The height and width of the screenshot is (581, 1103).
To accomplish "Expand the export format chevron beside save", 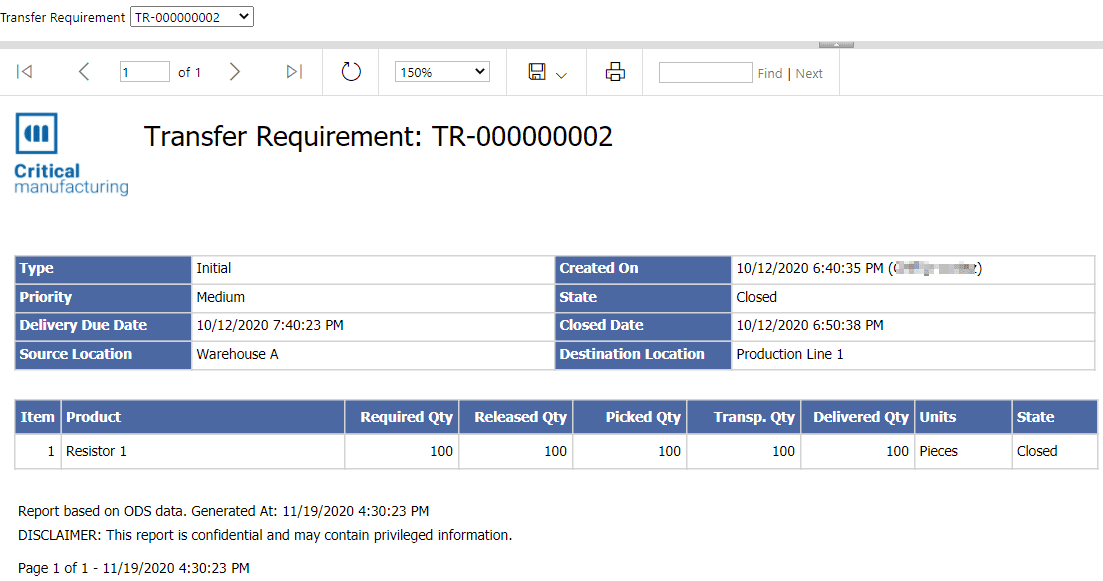I will 561,75.
